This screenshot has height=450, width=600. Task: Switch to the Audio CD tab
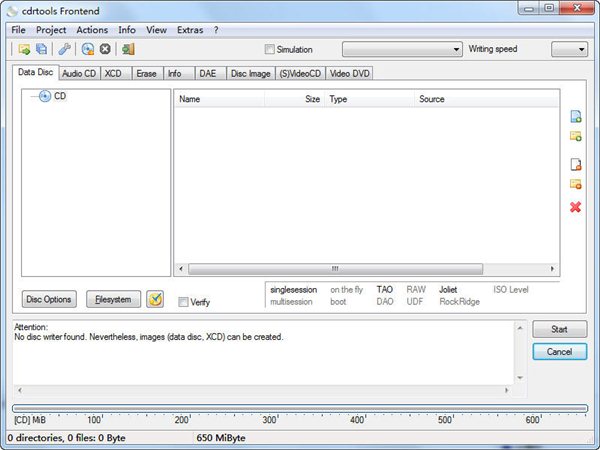(79, 73)
